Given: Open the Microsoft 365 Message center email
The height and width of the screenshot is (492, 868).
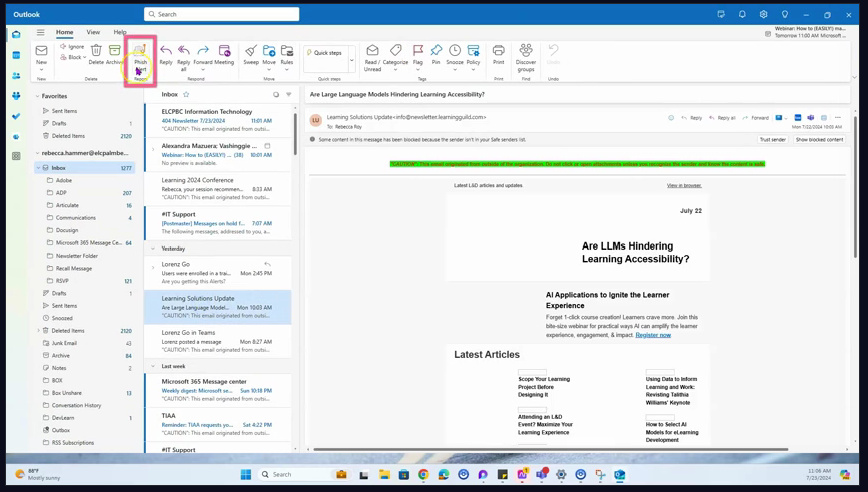Looking at the screenshot, I should coord(218,390).
